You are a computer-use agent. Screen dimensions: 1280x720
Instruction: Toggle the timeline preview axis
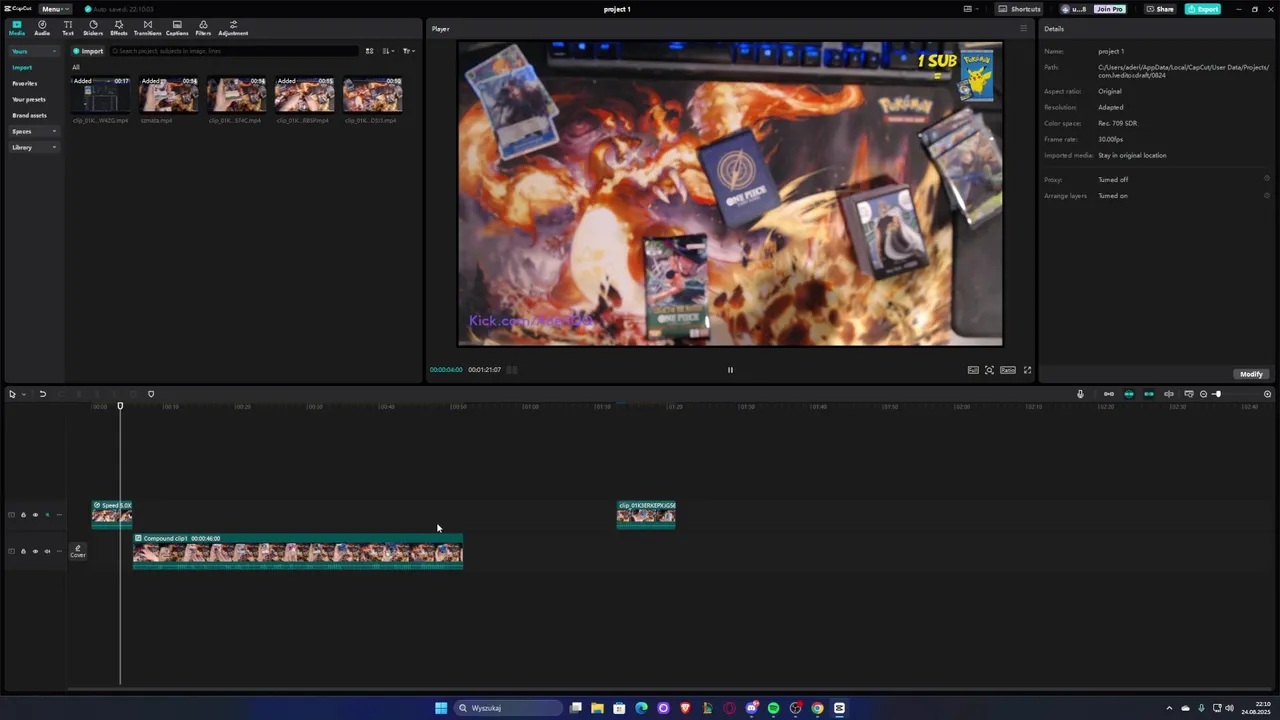click(x=1169, y=394)
